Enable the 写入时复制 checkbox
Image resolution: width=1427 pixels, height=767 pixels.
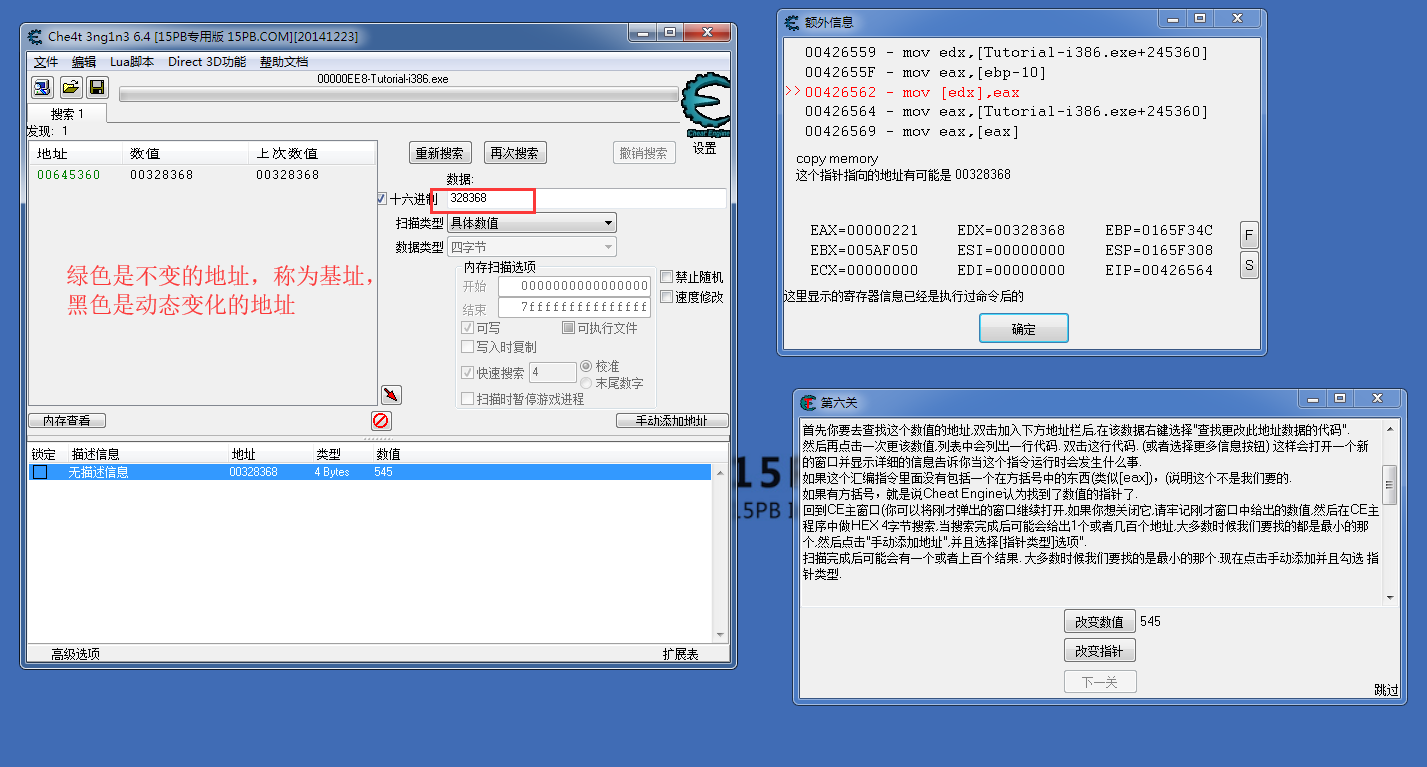[467, 347]
